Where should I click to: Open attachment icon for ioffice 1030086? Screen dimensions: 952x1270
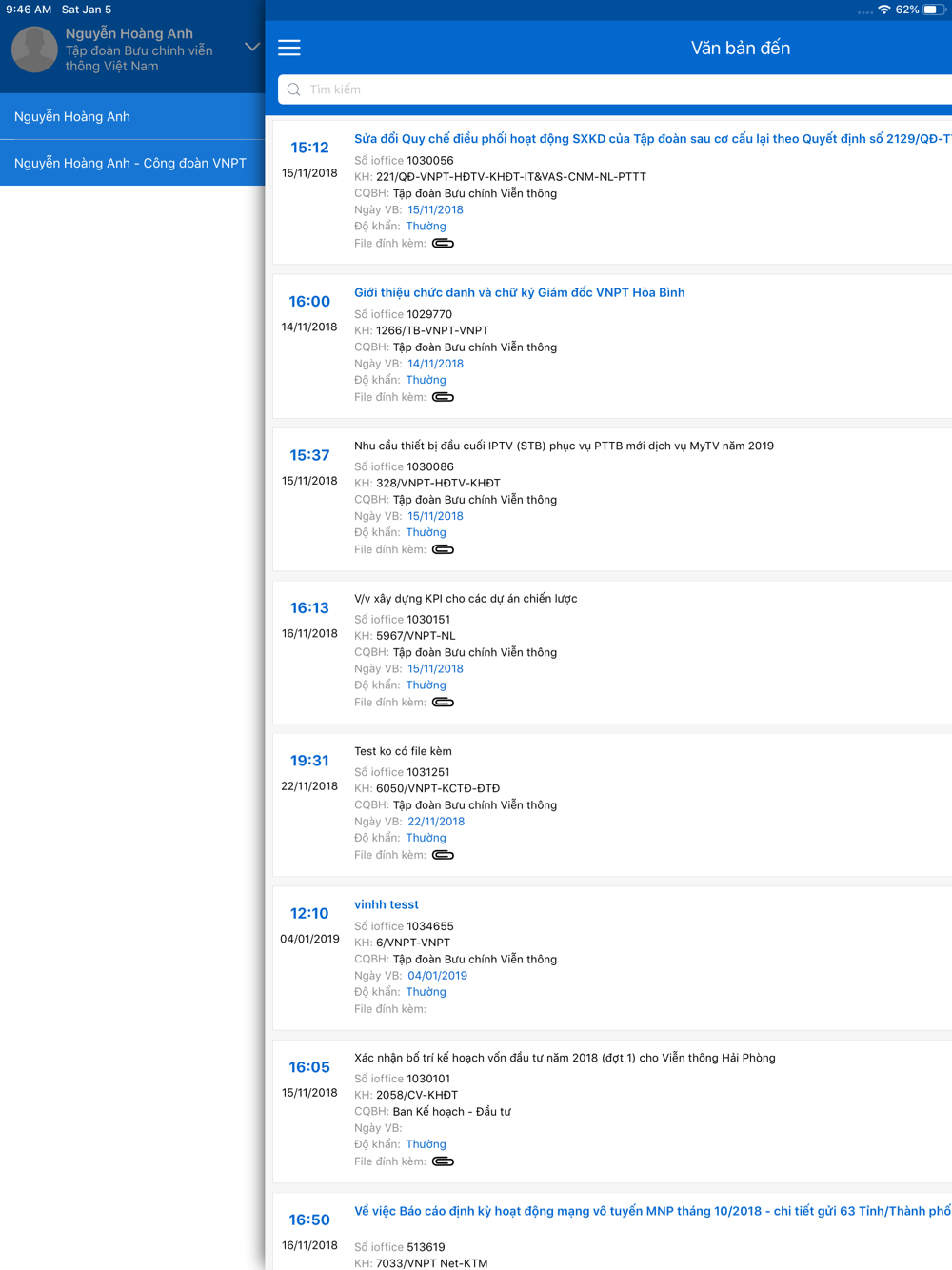(x=443, y=549)
